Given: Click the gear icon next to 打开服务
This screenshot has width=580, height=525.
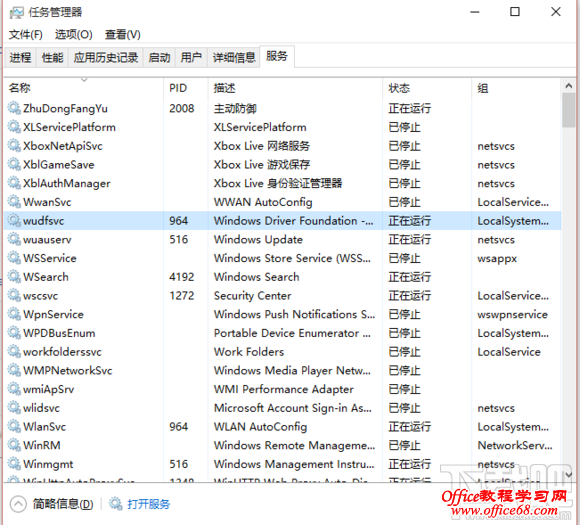Looking at the screenshot, I should point(115,504).
